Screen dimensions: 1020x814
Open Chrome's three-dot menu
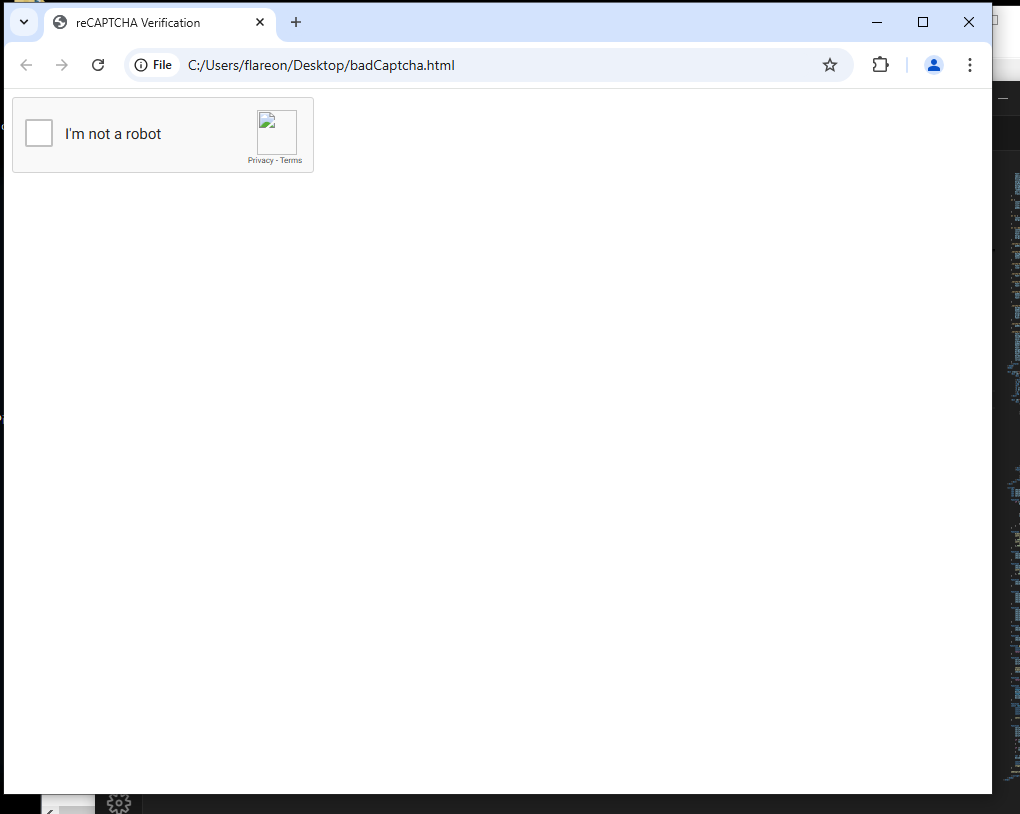969,65
